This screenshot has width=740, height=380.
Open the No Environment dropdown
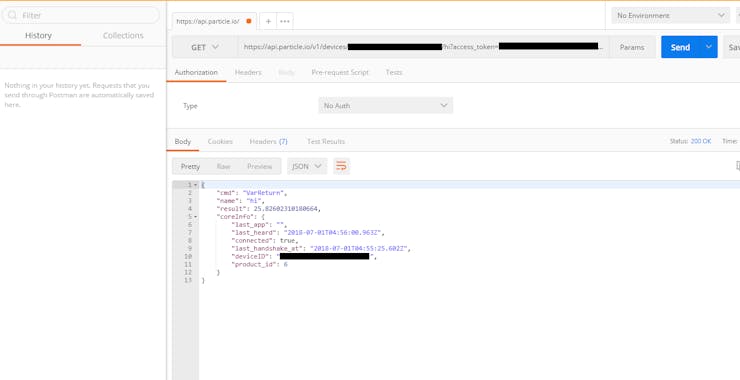(671, 16)
